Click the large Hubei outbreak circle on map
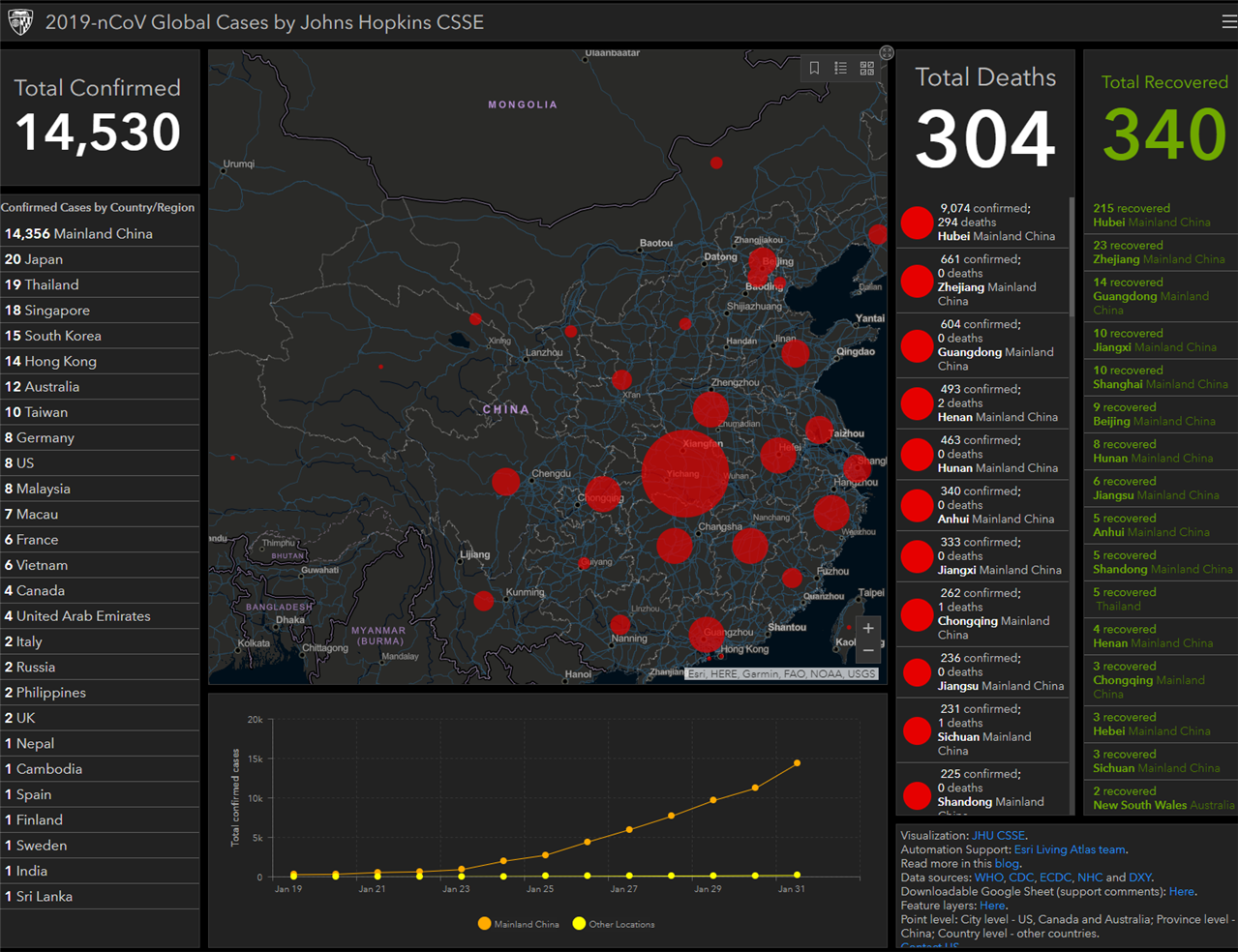 [685, 473]
